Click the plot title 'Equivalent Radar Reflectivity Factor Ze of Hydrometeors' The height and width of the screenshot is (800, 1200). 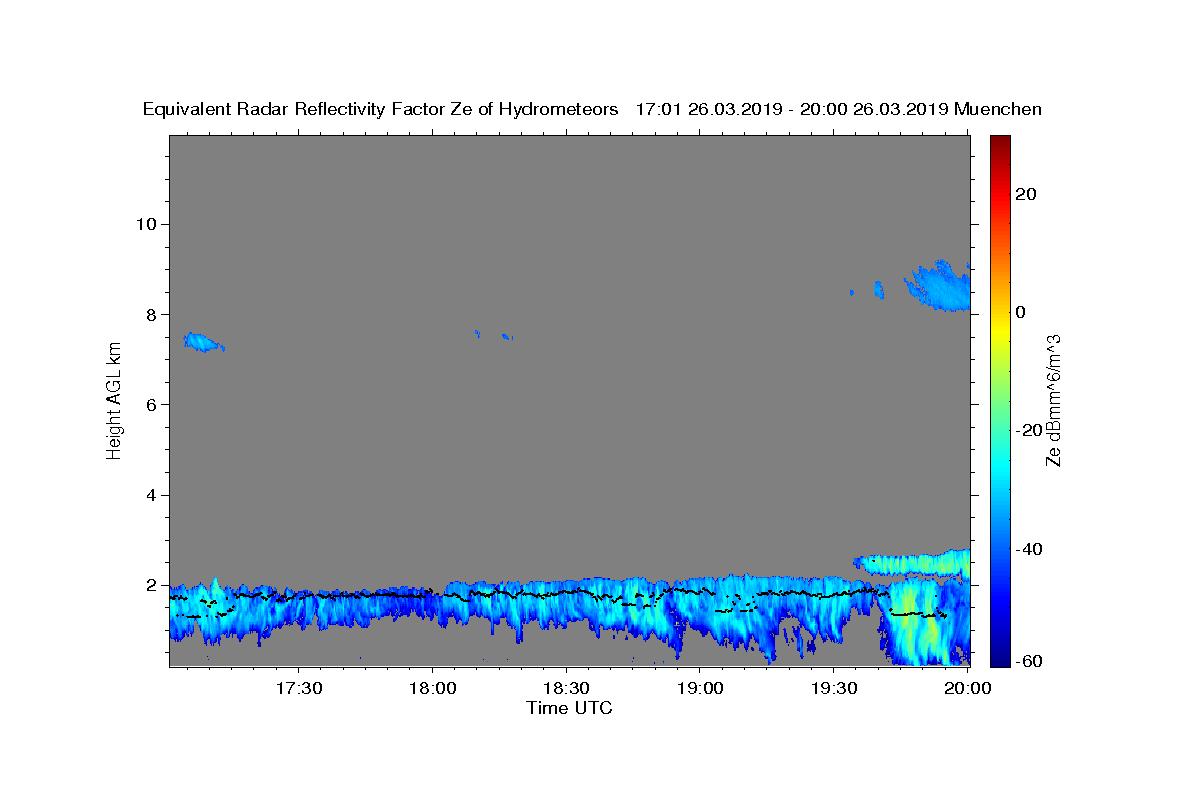[380, 110]
